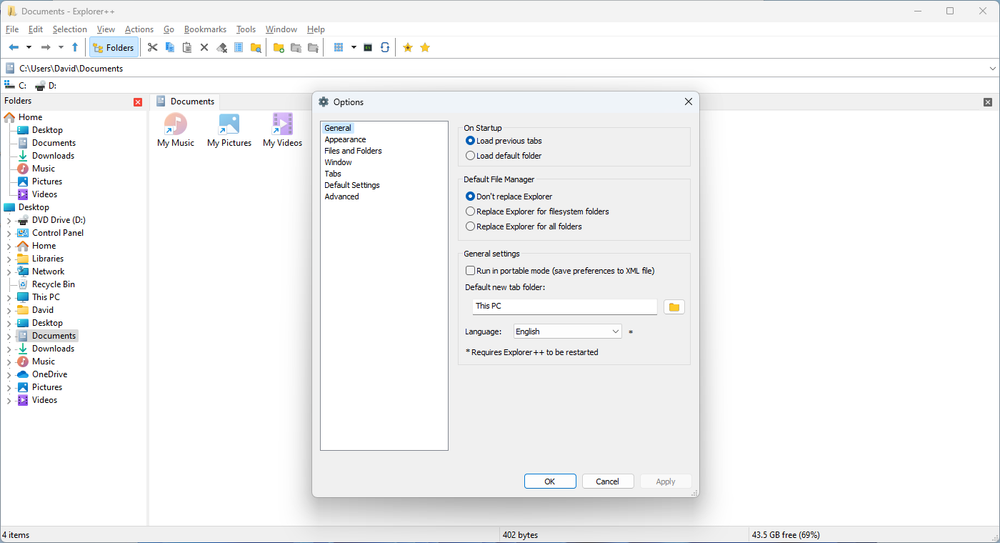The image size is (1000, 543).
Task: Click the Views grid icon
Action: coord(339,47)
